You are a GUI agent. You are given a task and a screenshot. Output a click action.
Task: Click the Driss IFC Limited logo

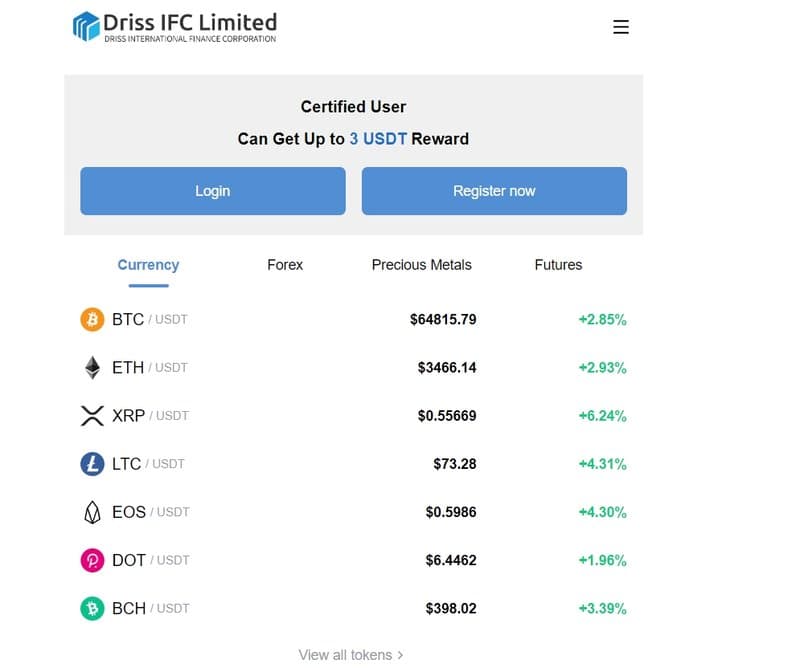pyautogui.click(x=175, y=26)
